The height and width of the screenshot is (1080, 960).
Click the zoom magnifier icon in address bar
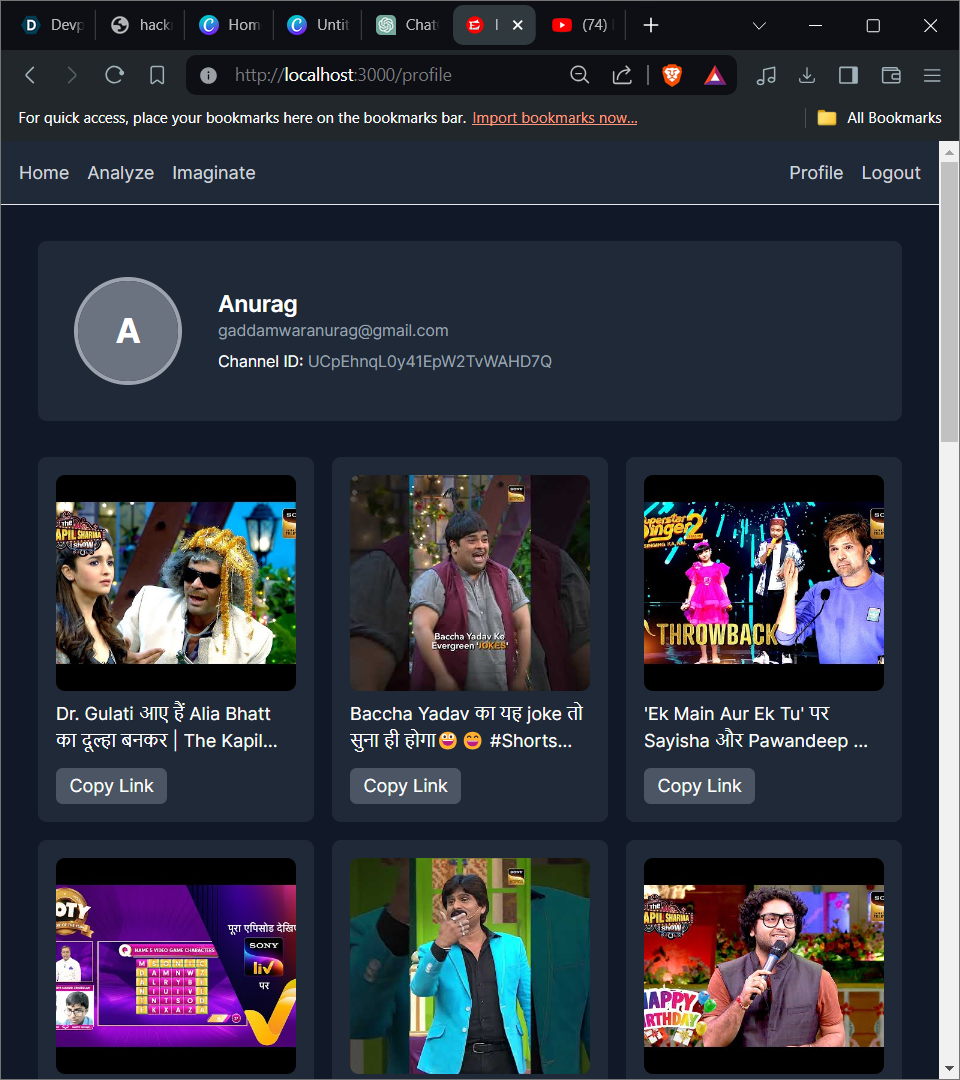click(x=580, y=75)
